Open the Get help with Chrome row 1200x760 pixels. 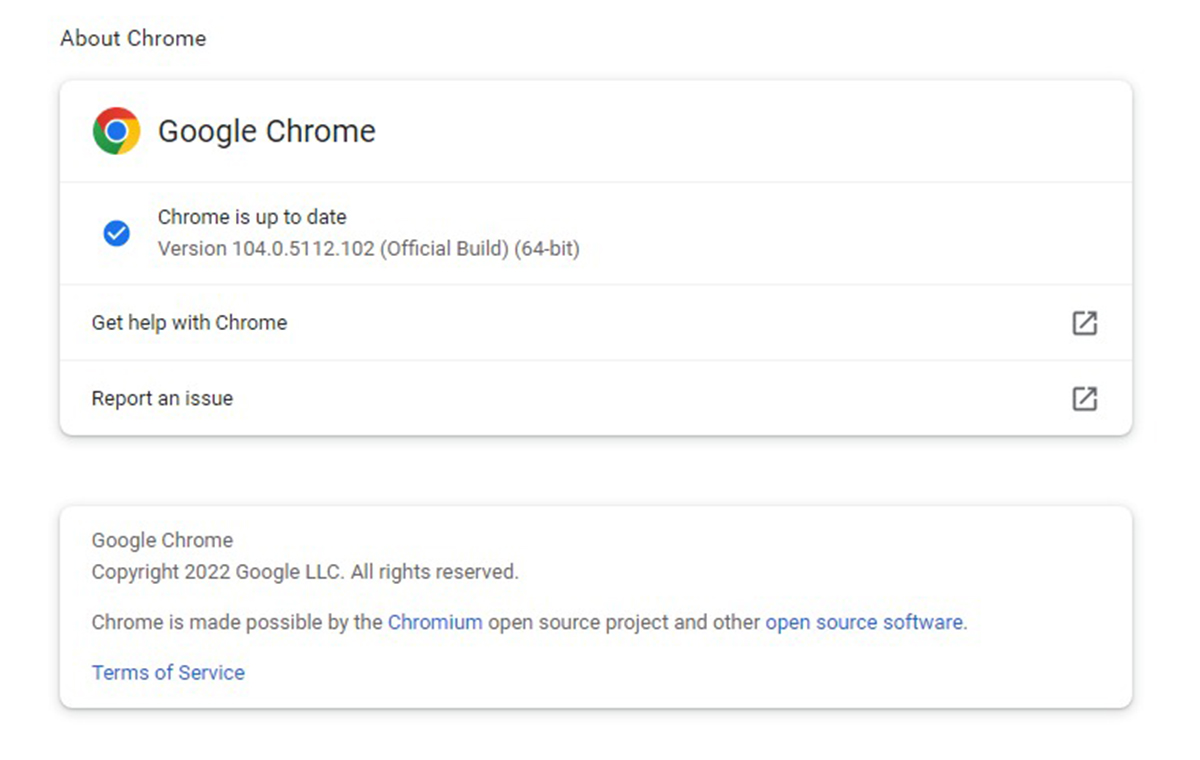pyautogui.click(x=189, y=322)
